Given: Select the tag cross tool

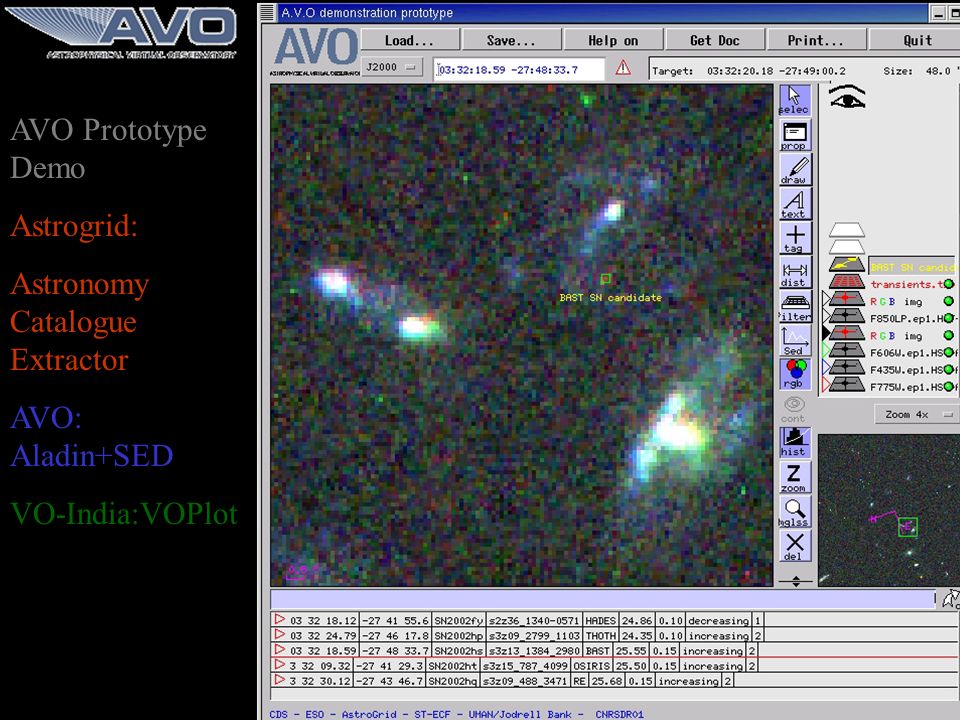Looking at the screenshot, I should click(795, 238).
